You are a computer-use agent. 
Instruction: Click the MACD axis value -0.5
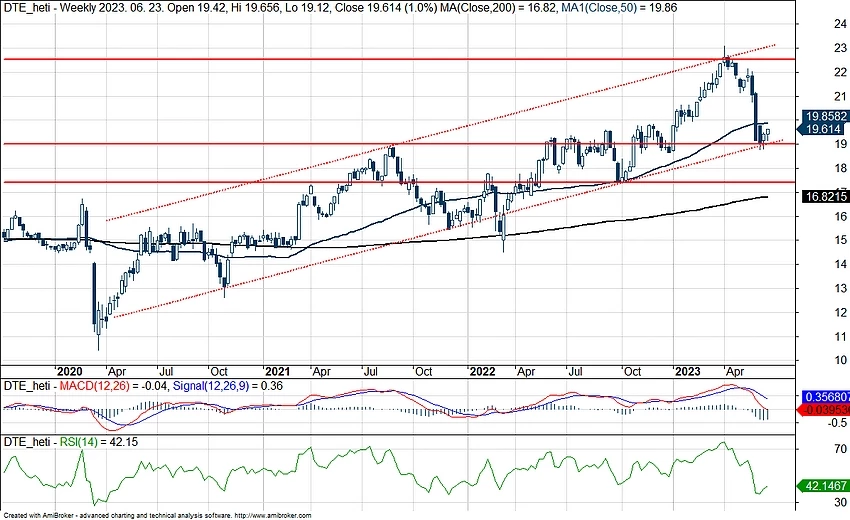click(837, 423)
